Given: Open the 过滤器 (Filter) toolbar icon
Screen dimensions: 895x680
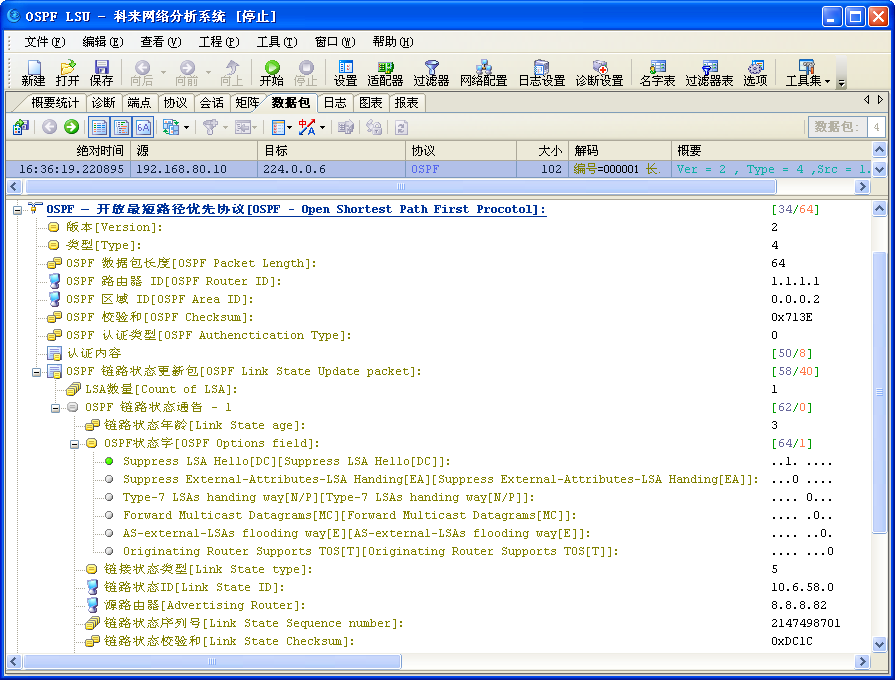Looking at the screenshot, I should [x=431, y=72].
